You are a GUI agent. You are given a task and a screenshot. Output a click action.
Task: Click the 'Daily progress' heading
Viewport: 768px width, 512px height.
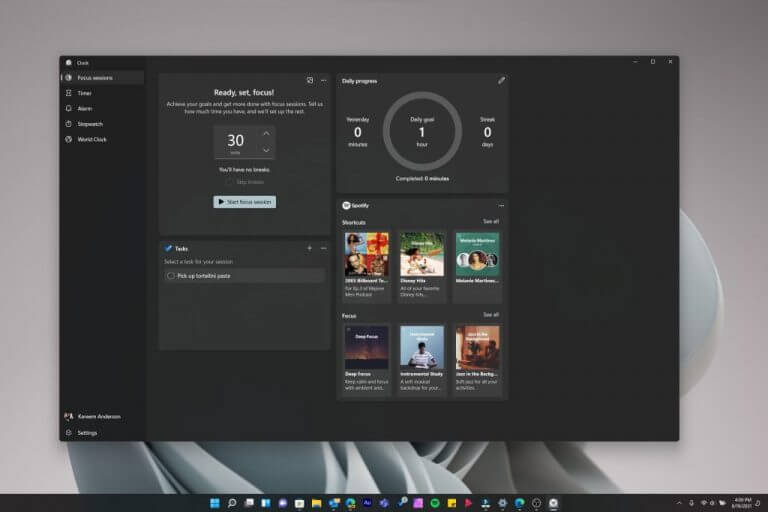pos(360,81)
